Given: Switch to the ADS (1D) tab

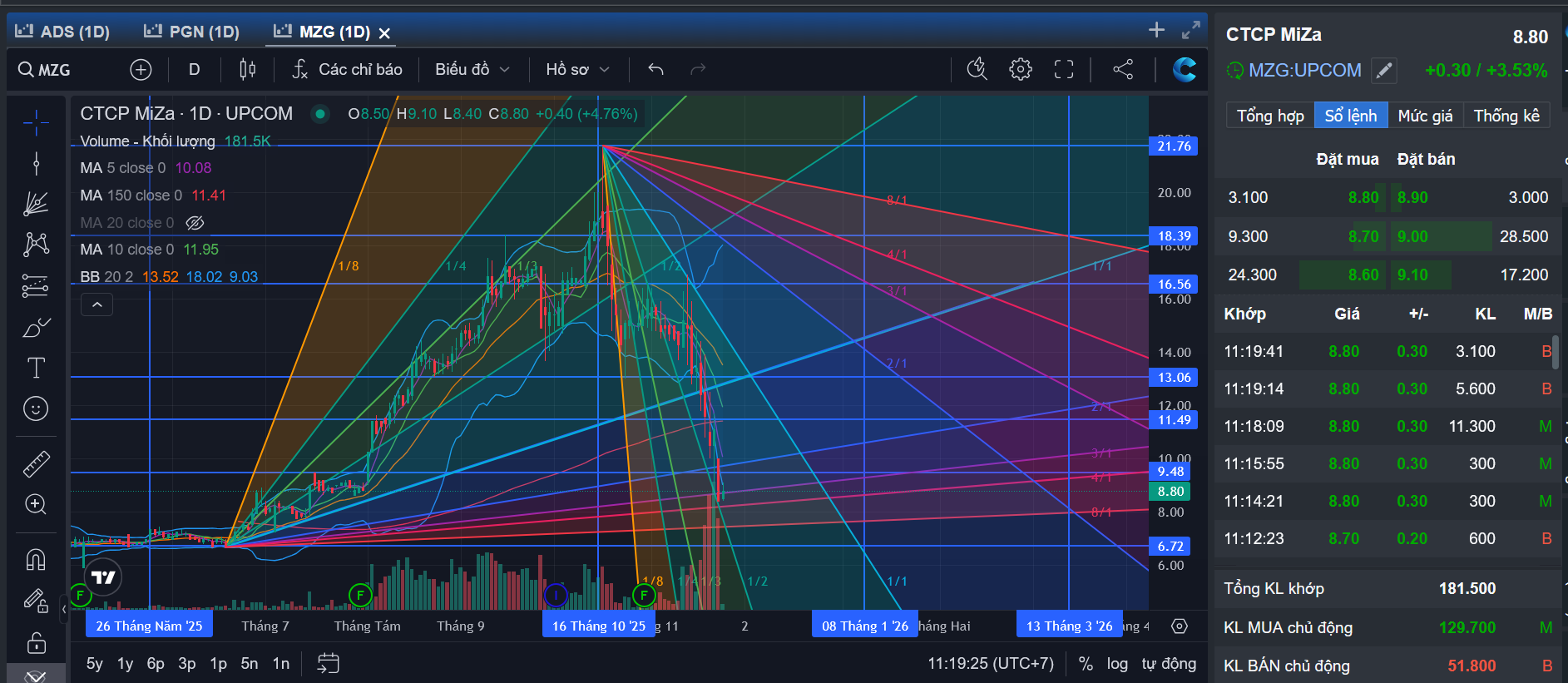Looking at the screenshot, I should [62, 32].
